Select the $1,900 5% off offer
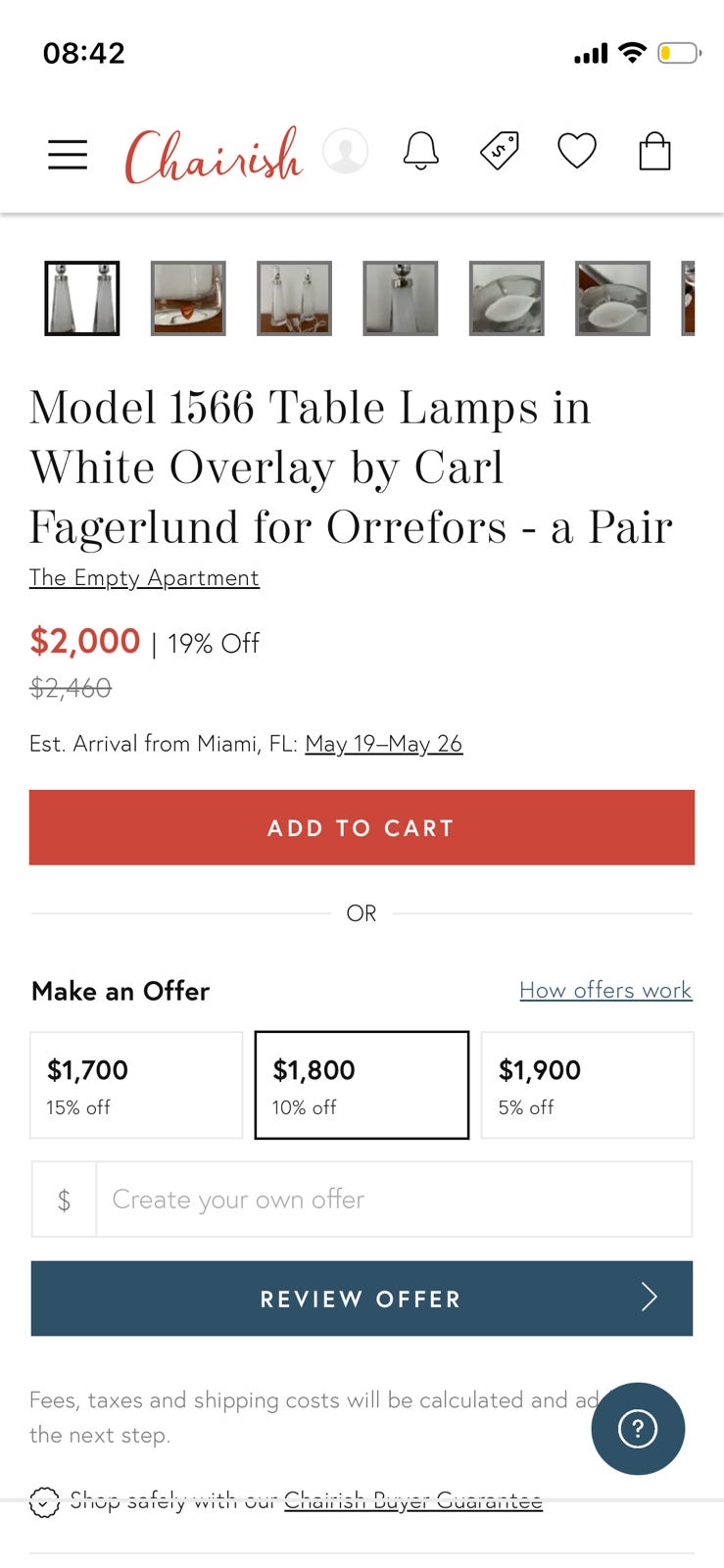 pos(588,1085)
